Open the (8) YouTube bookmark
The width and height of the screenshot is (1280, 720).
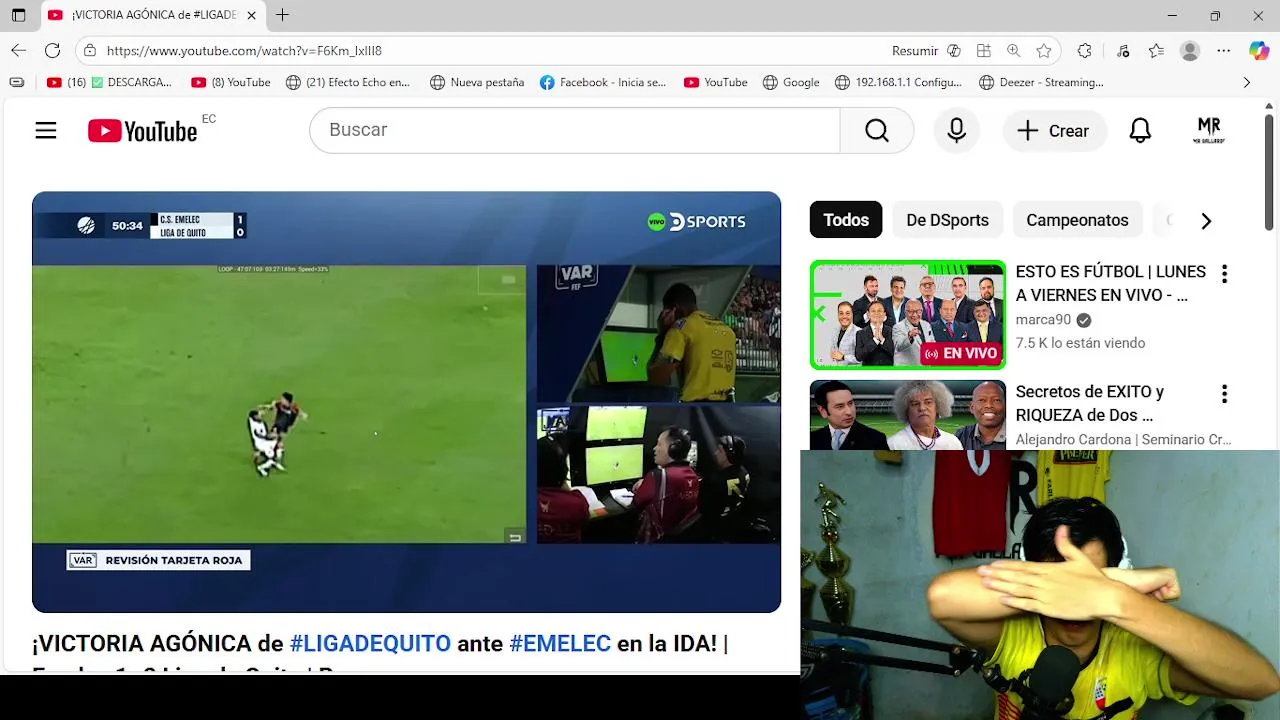click(231, 82)
